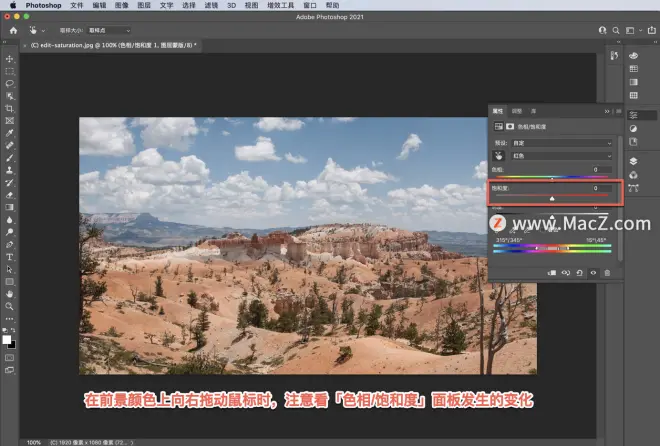This screenshot has height=446, width=660.
Task: Open the Search icon at top right
Action: 616,30
